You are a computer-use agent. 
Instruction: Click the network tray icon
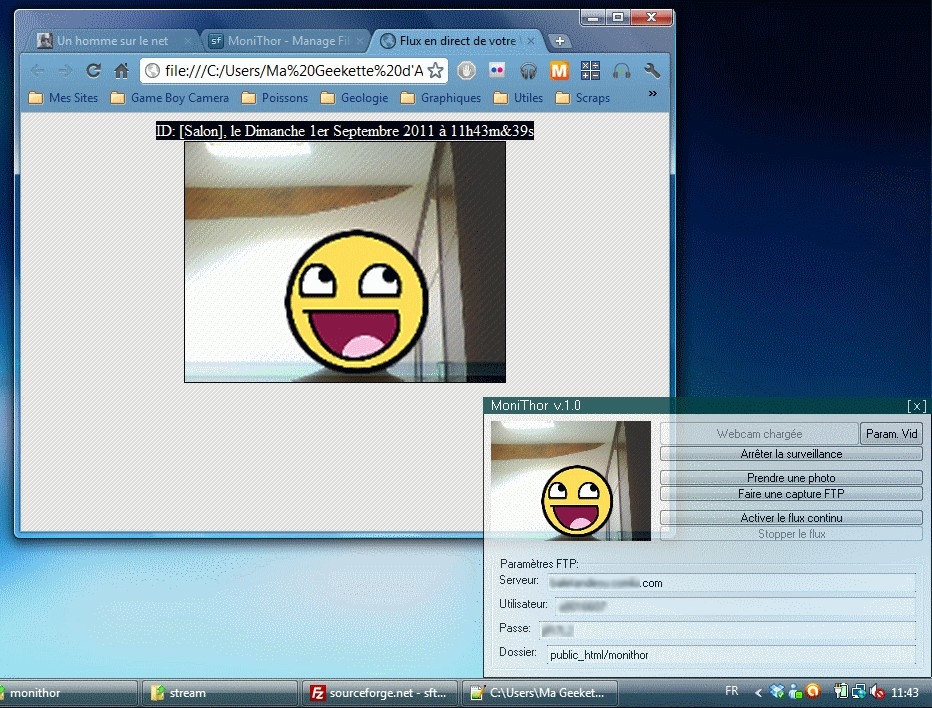858,692
